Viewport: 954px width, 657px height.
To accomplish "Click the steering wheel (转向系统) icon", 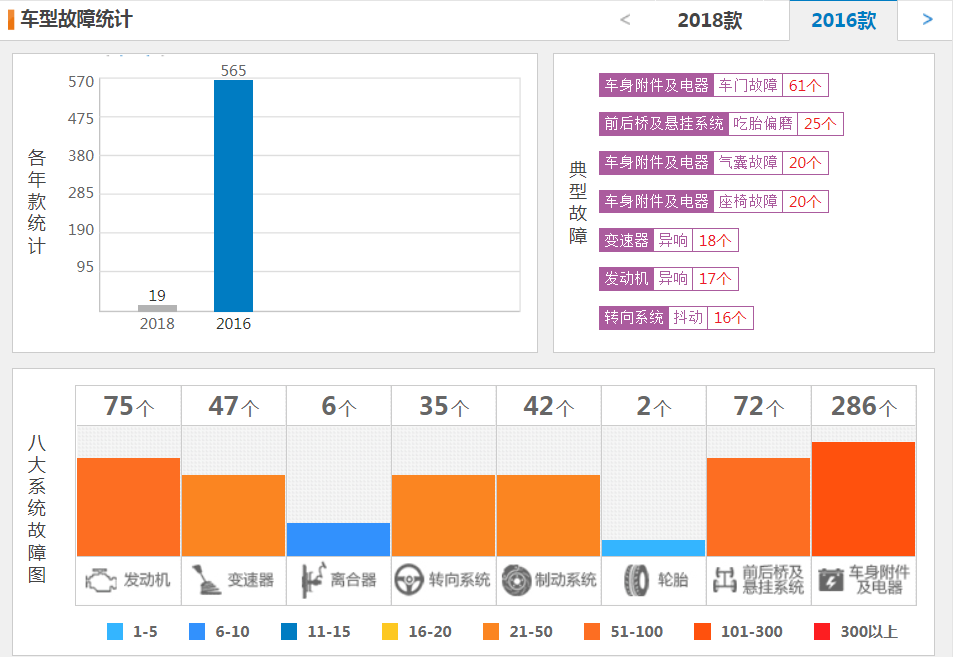I will click(408, 580).
